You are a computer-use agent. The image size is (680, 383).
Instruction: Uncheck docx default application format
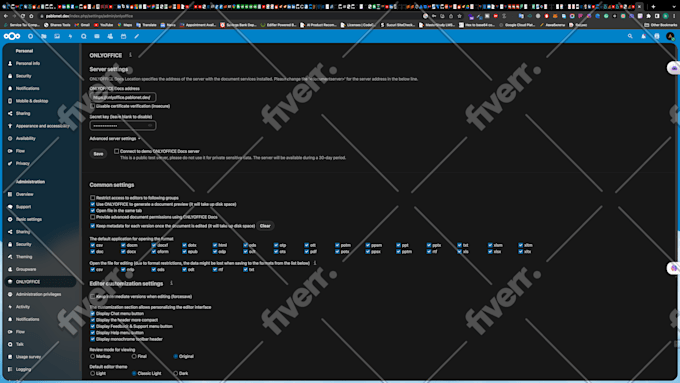click(x=123, y=252)
